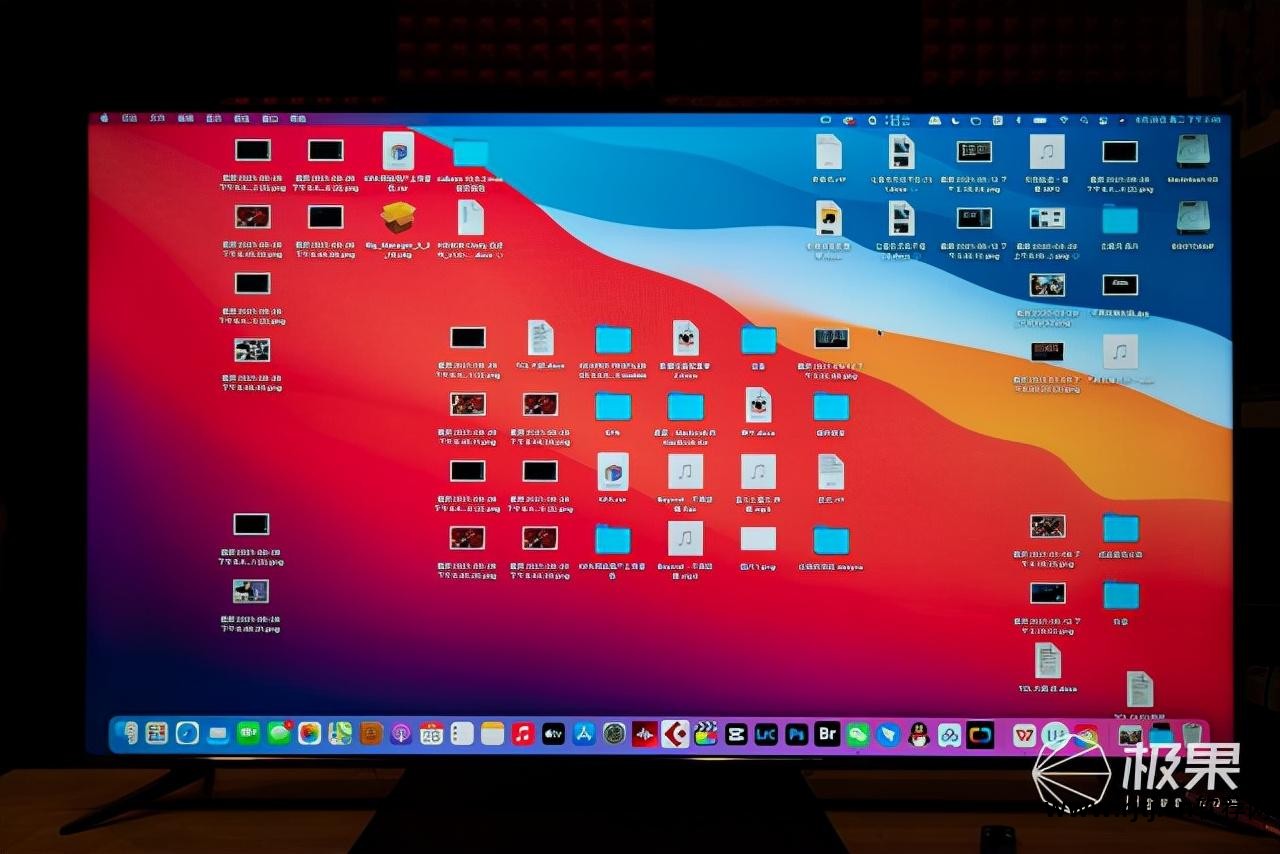Open the App Store from dock
Screen dimensions: 1280x854
[584, 734]
